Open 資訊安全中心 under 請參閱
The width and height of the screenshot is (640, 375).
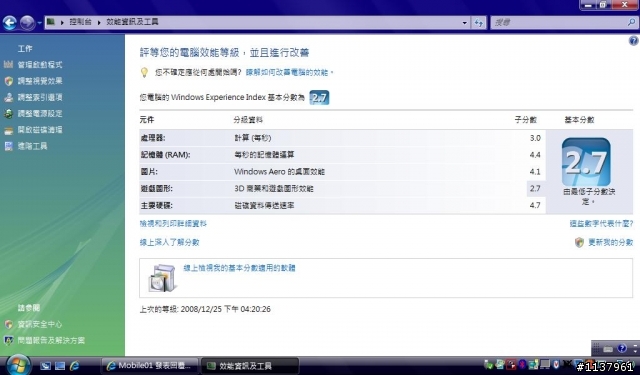pyautogui.click(x=40, y=324)
